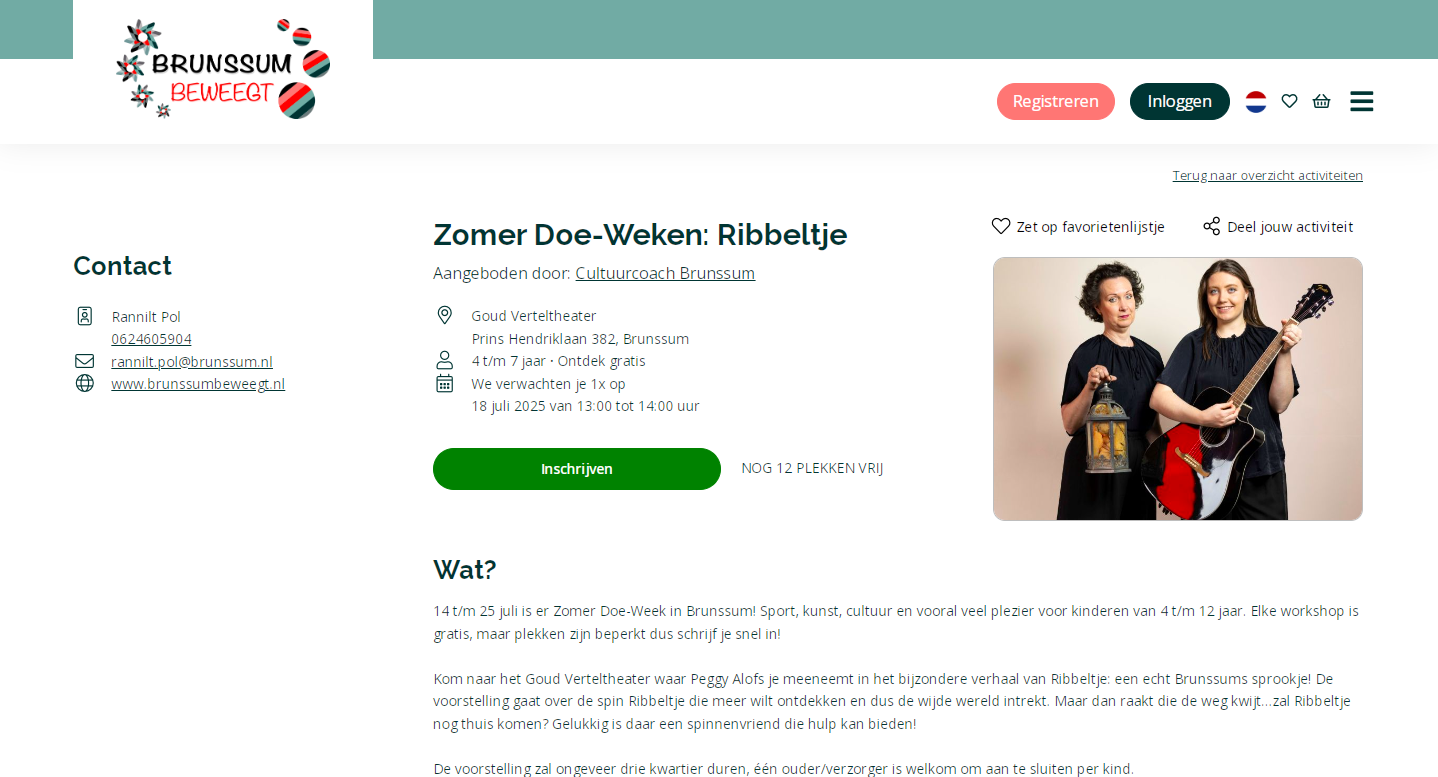Click the Registreren button
The height and width of the screenshot is (777, 1438).
(1056, 101)
